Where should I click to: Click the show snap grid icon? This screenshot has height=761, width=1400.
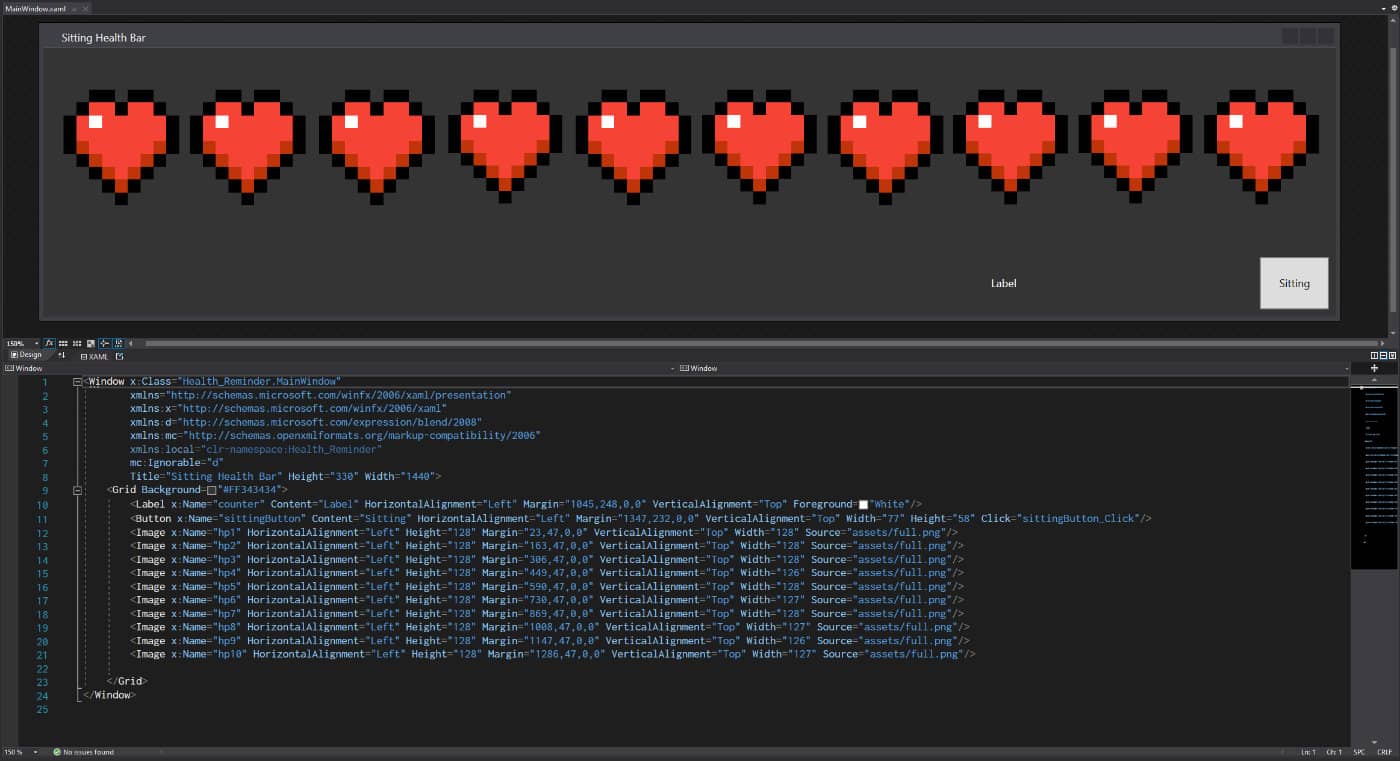click(63, 343)
